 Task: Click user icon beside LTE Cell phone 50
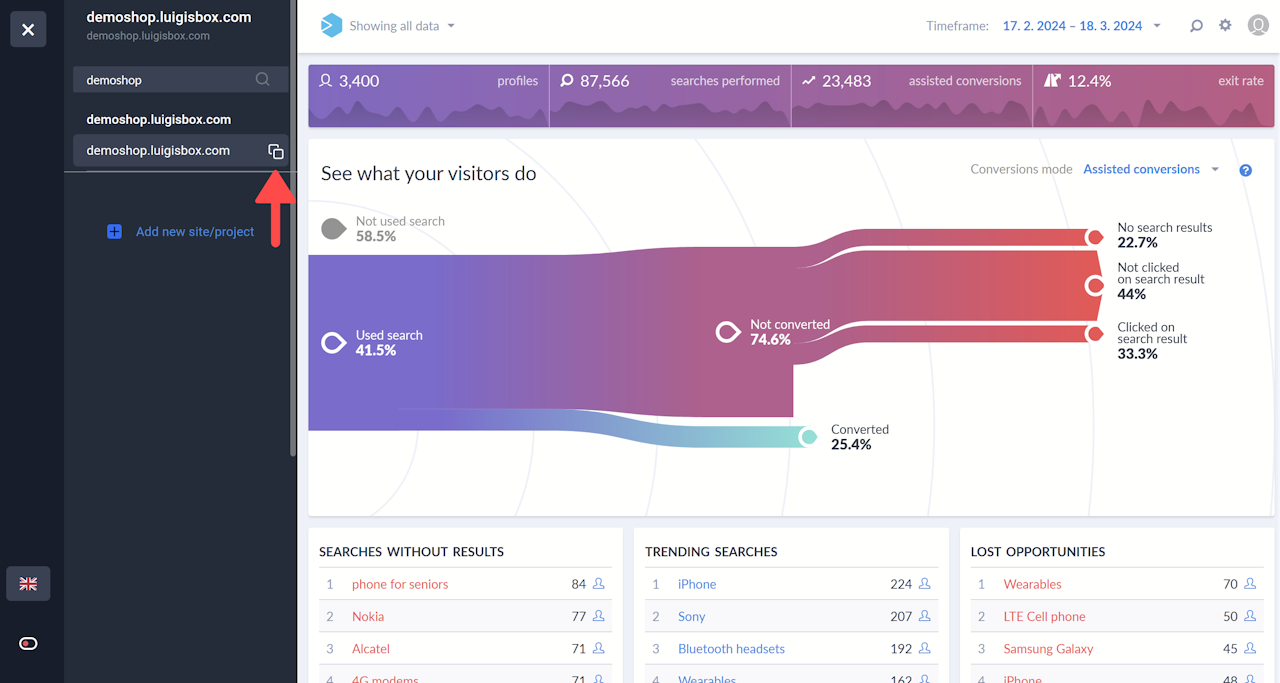1250,615
